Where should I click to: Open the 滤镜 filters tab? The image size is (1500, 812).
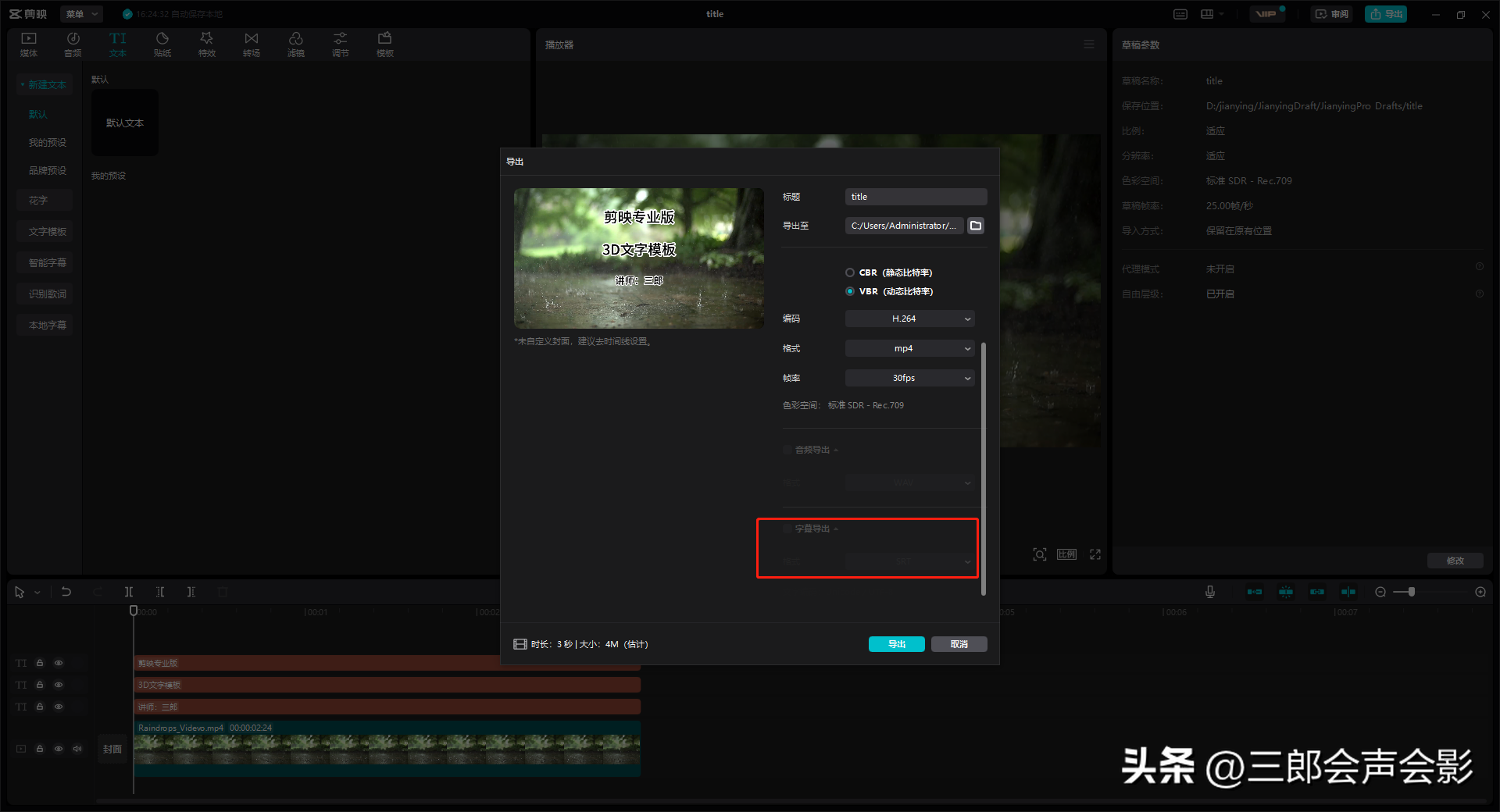click(296, 45)
